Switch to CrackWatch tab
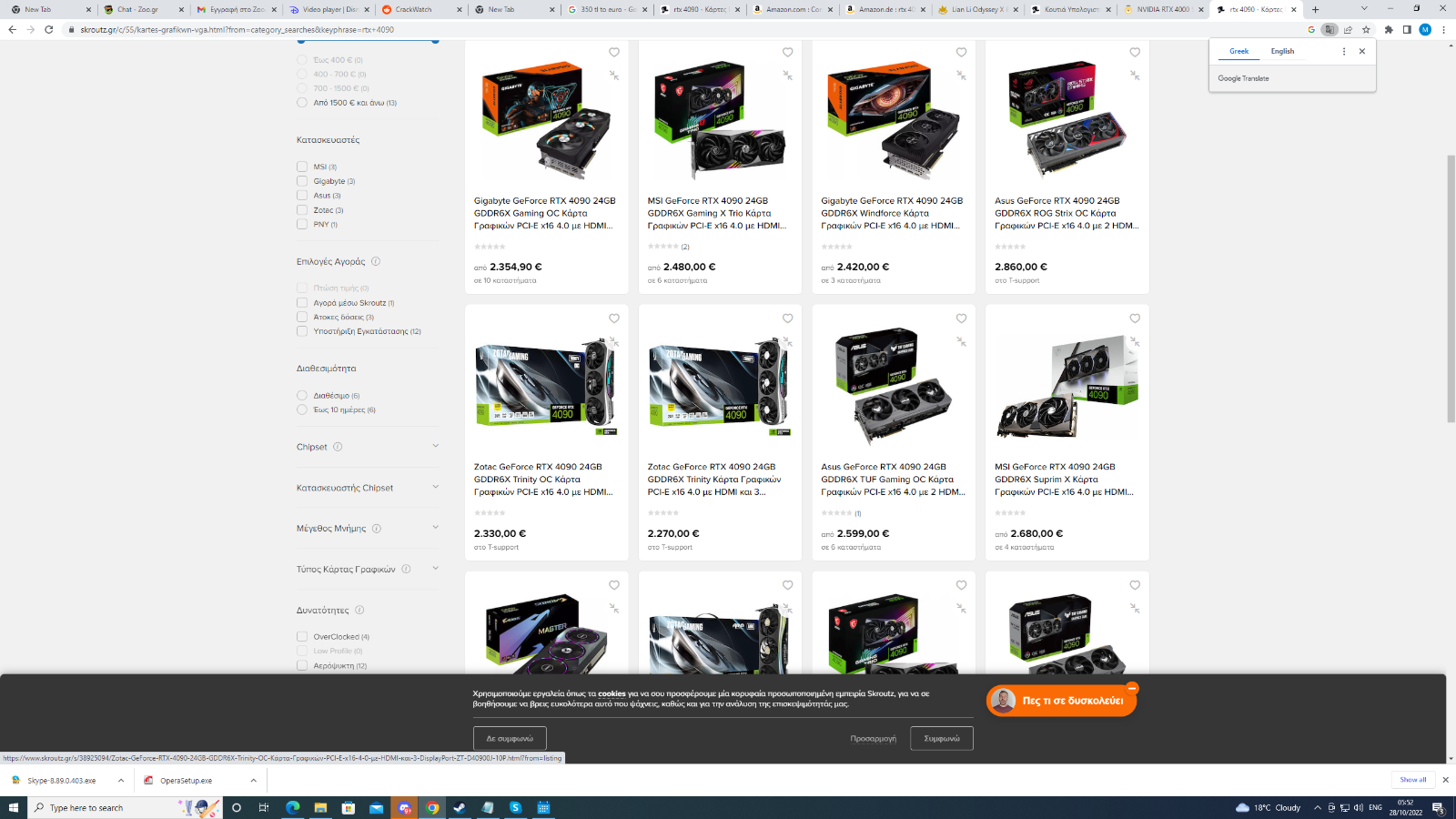Viewport: 1456px width, 819px height. (420, 9)
